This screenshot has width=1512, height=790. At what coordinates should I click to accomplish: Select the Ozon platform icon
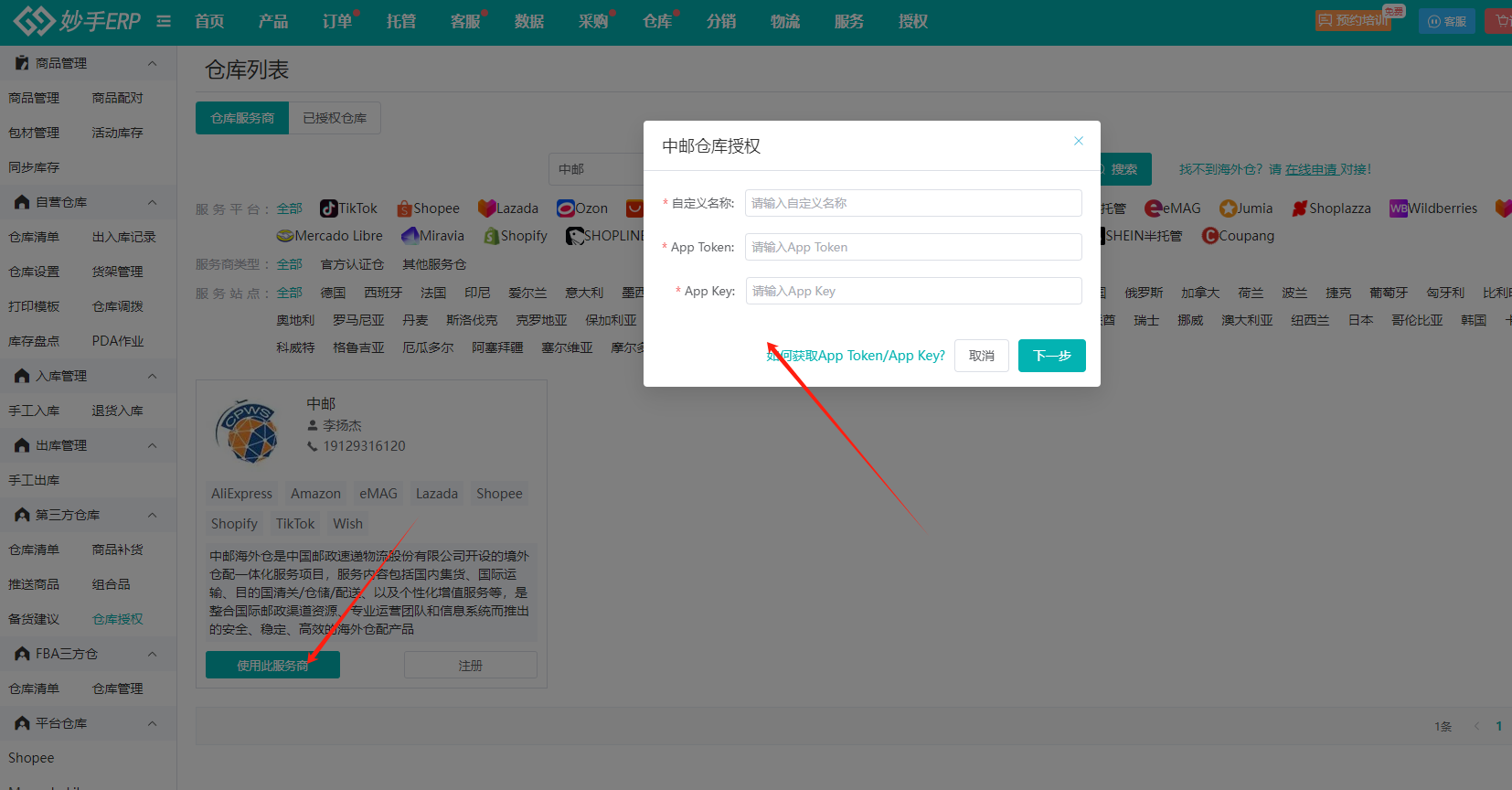[x=565, y=208]
